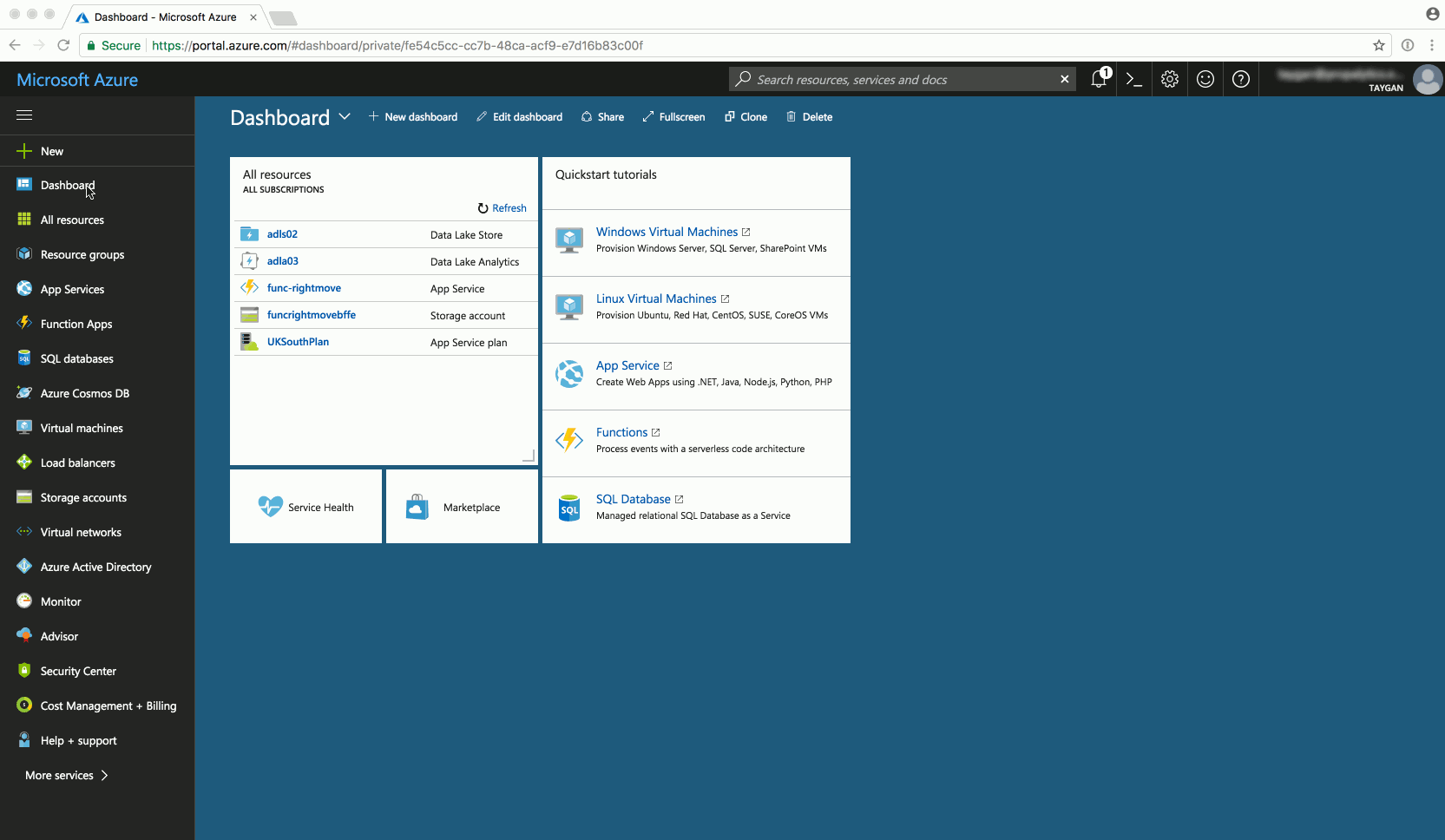
Task: Open Windows Virtual Machines tutorial link
Action: [667, 232]
